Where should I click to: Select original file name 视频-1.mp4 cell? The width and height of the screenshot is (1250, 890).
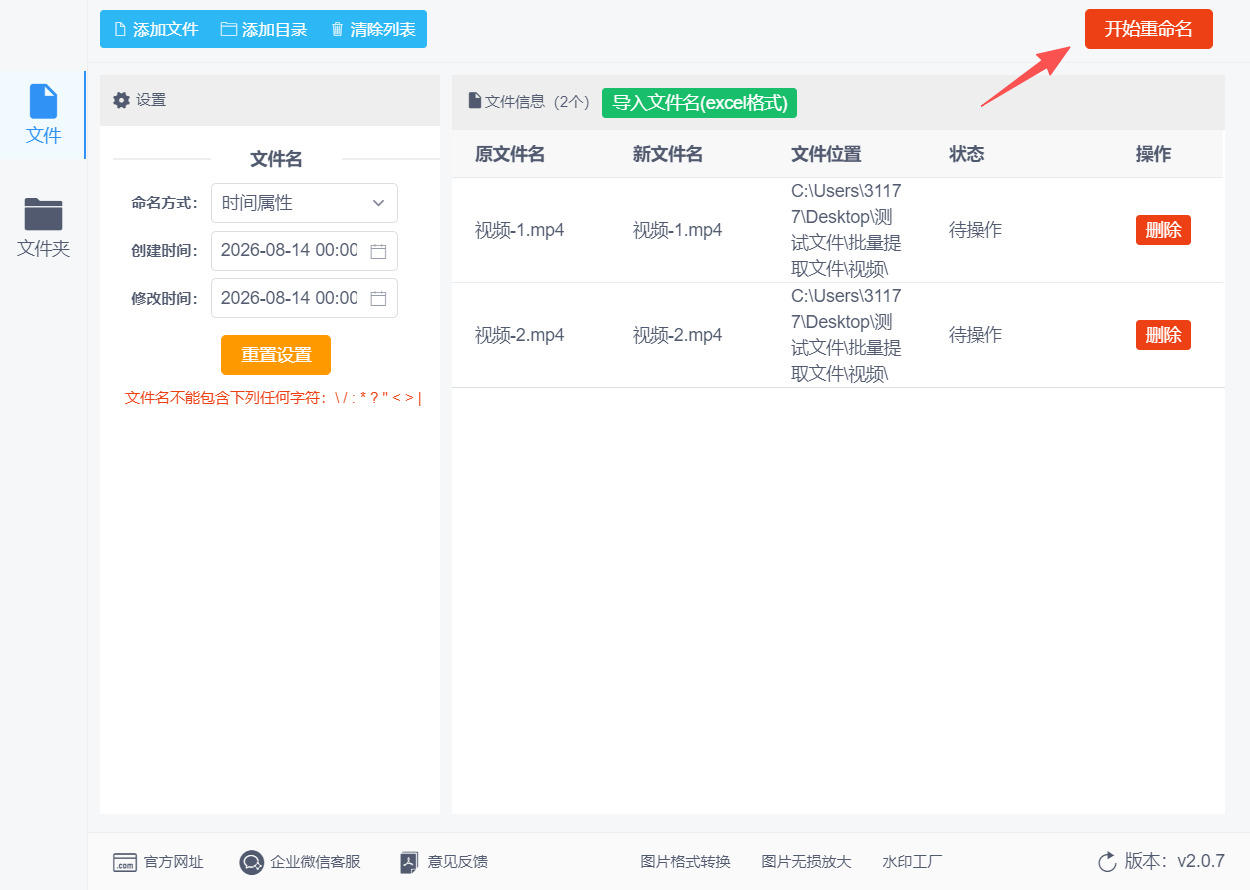click(520, 230)
